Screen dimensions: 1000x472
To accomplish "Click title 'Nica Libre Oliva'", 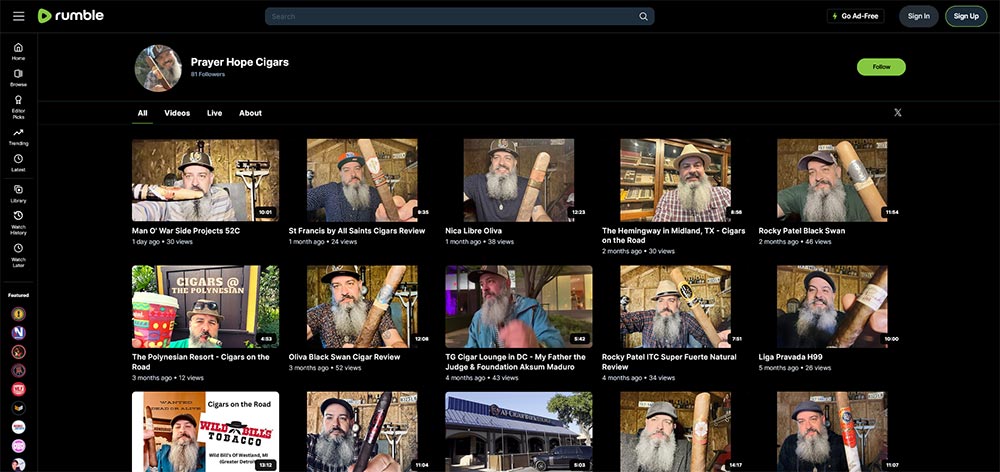I will tap(473, 231).
